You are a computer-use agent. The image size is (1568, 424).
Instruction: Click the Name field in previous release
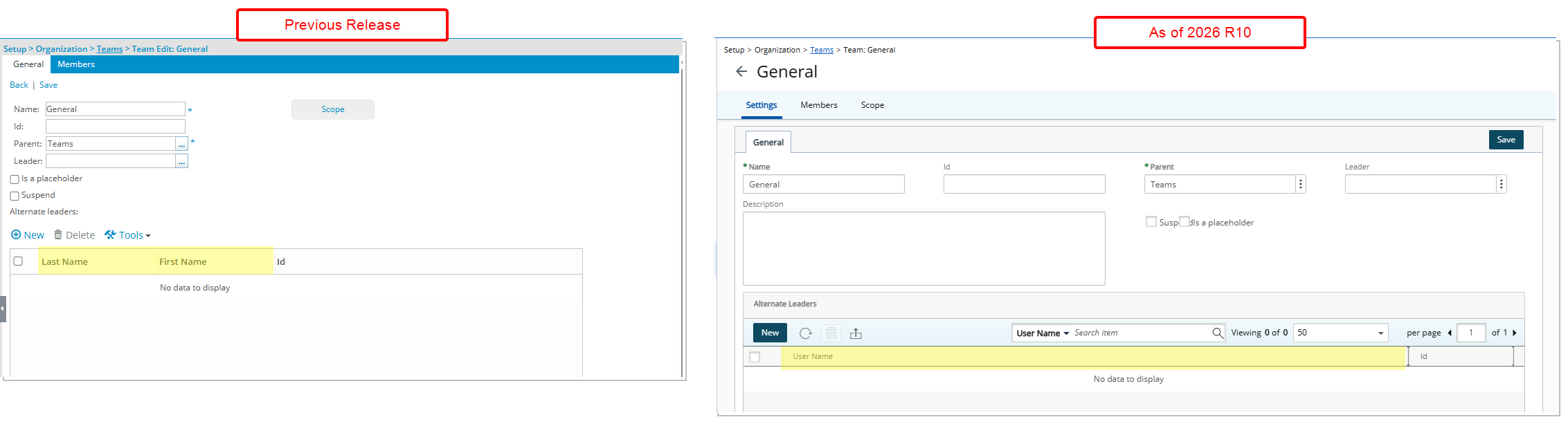tap(116, 109)
